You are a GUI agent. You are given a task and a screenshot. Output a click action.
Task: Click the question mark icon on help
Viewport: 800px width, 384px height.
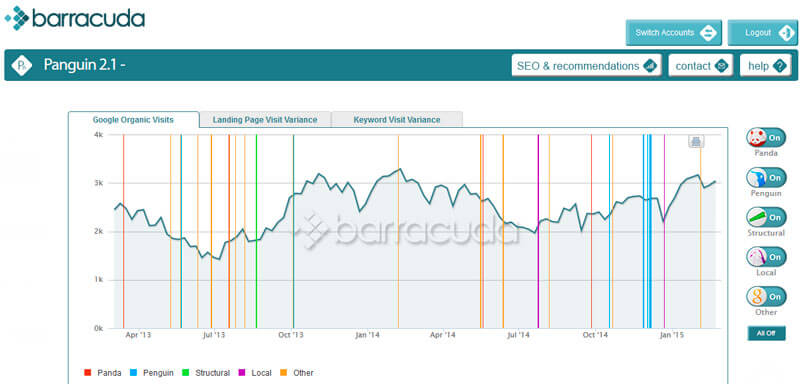[779, 66]
